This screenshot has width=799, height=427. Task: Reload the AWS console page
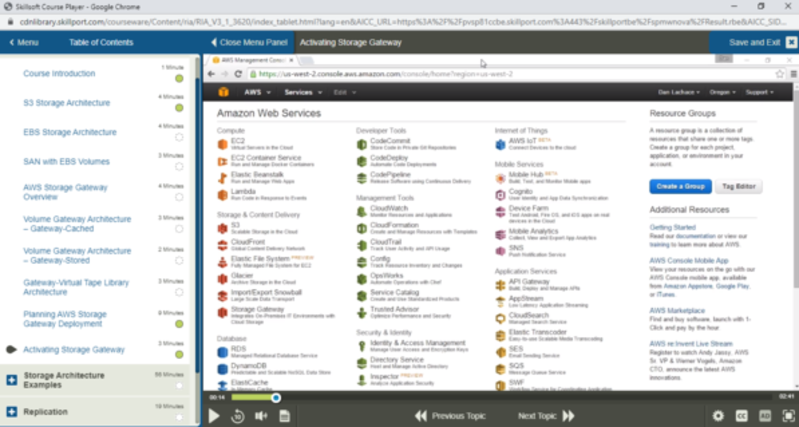point(238,74)
